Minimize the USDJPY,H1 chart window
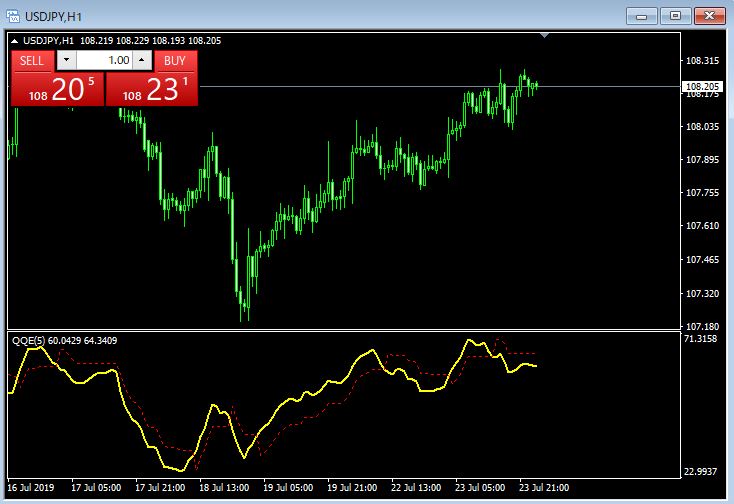 tap(642, 16)
